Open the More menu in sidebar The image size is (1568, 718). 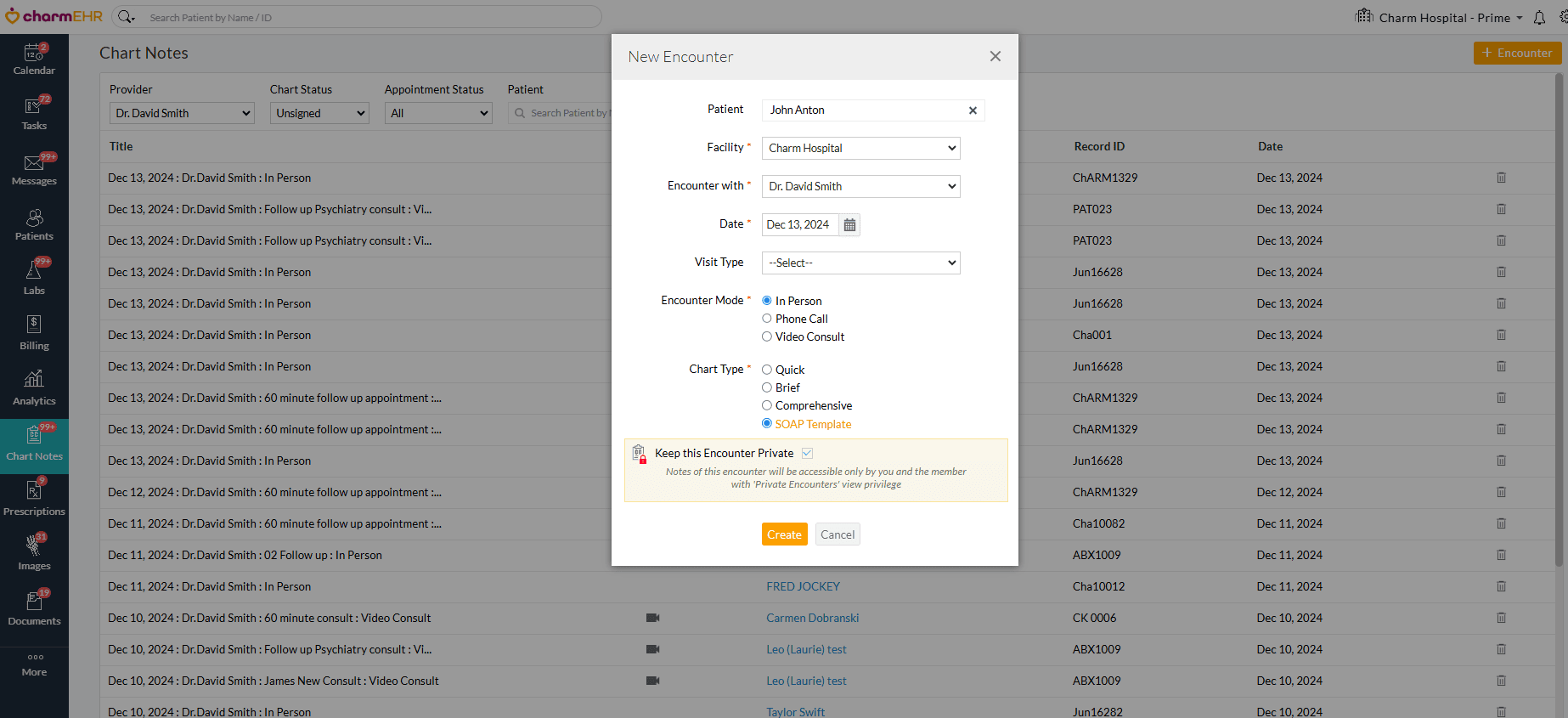[x=34, y=664]
